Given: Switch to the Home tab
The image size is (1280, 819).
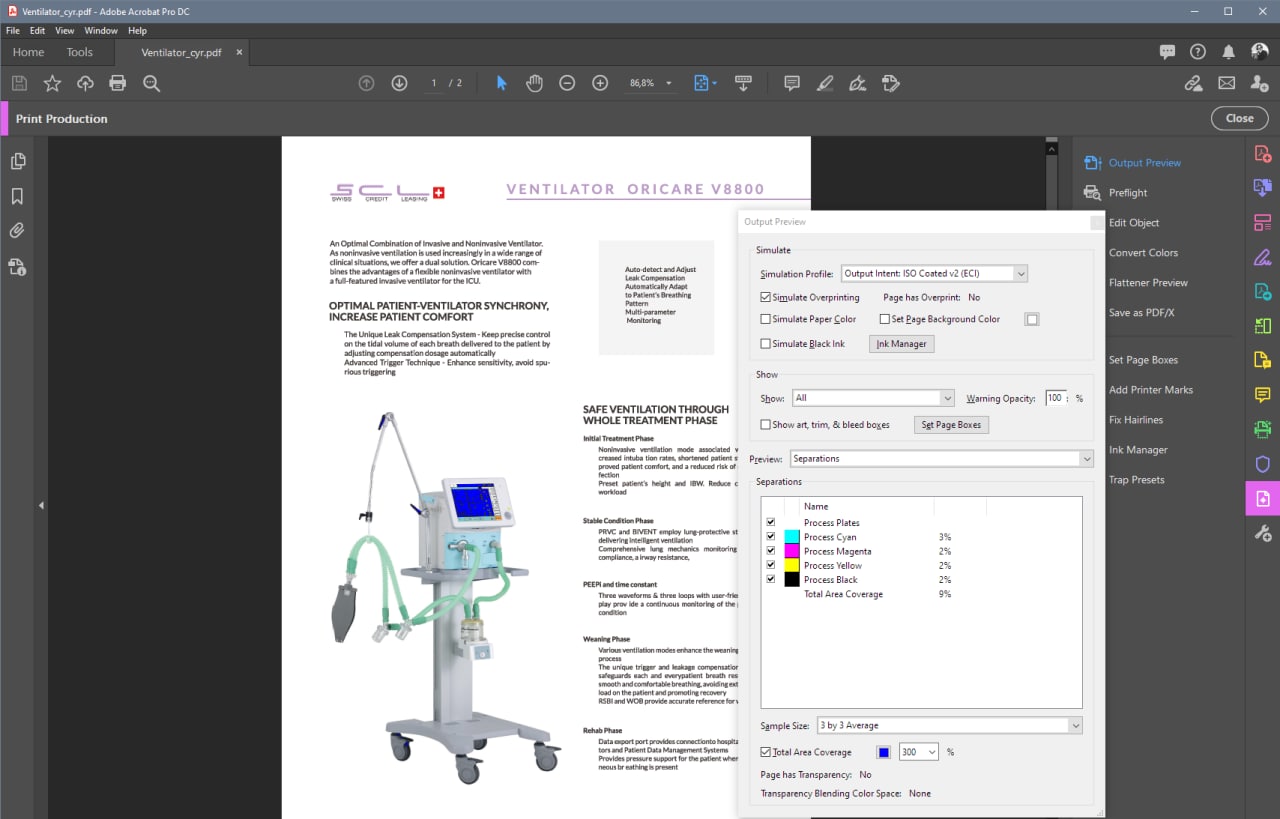Looking at the screenshot, I should [x=28, y=52].
